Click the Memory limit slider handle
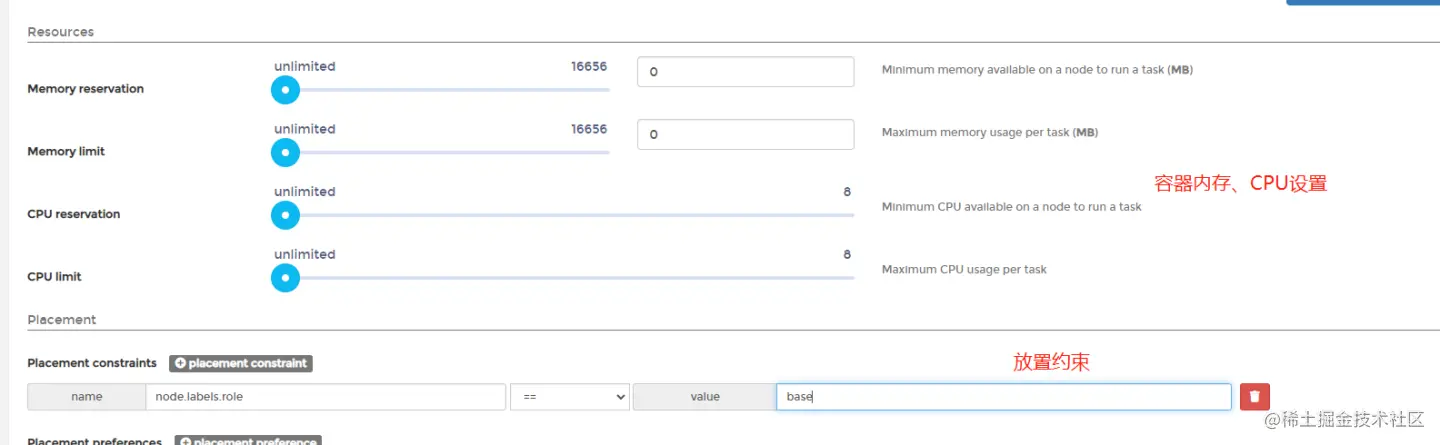 285,152
